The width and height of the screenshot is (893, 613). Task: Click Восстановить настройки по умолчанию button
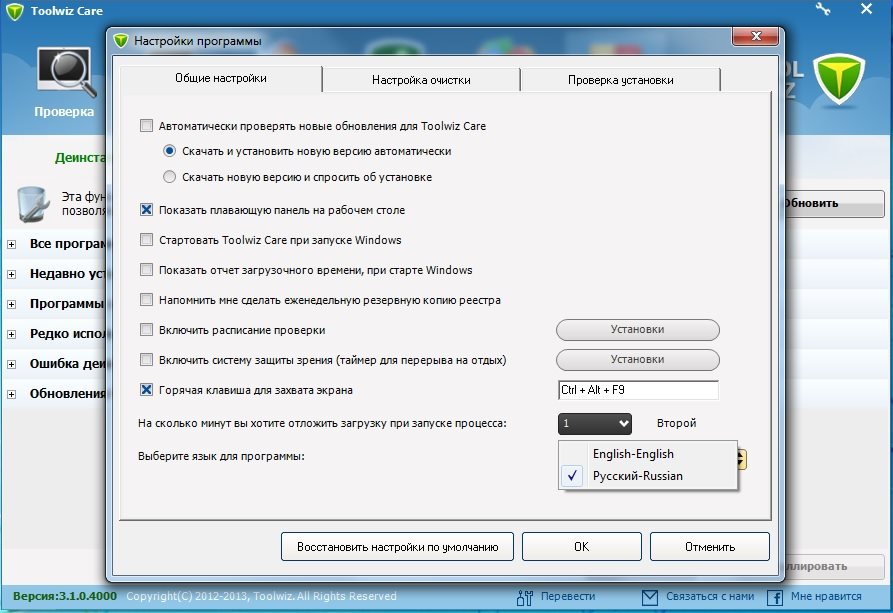(398, 547)
